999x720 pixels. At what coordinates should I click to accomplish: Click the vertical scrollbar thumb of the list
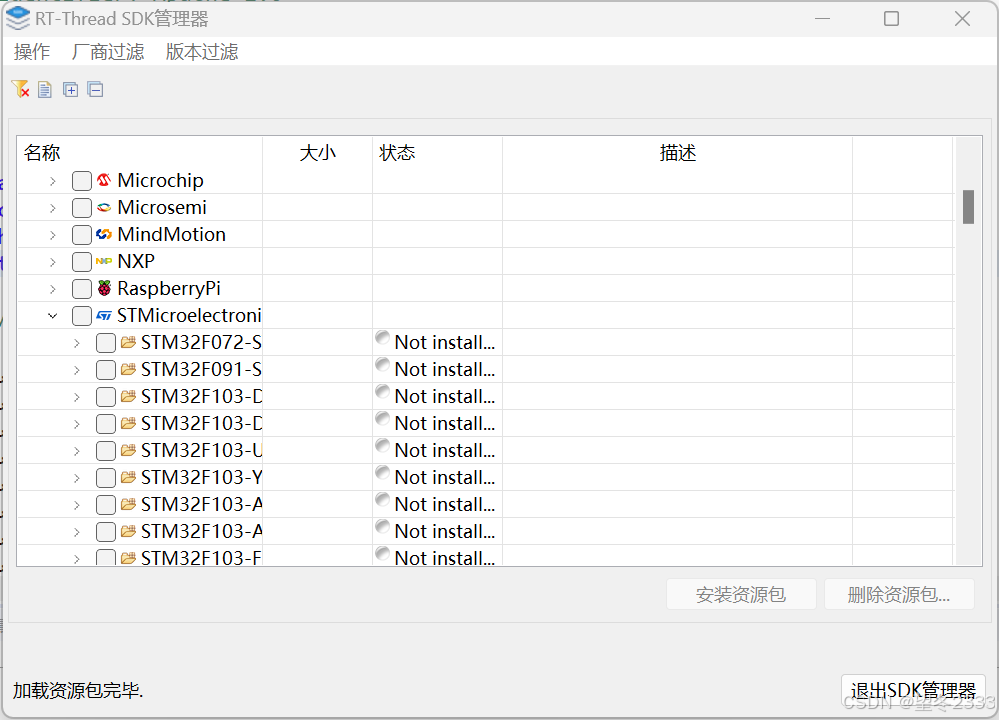[x=968, y=206]
